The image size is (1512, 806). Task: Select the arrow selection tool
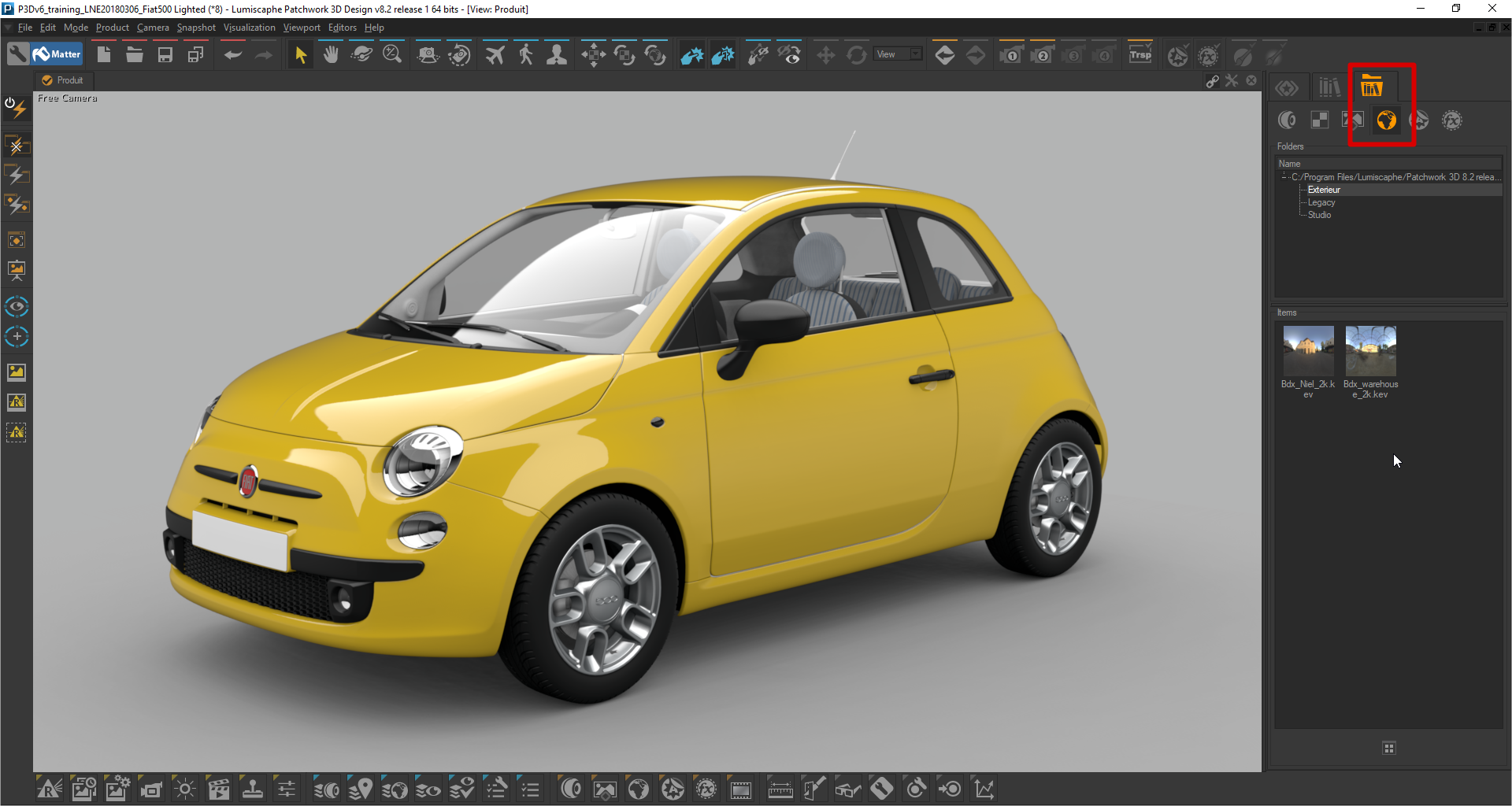coord(300,55)
